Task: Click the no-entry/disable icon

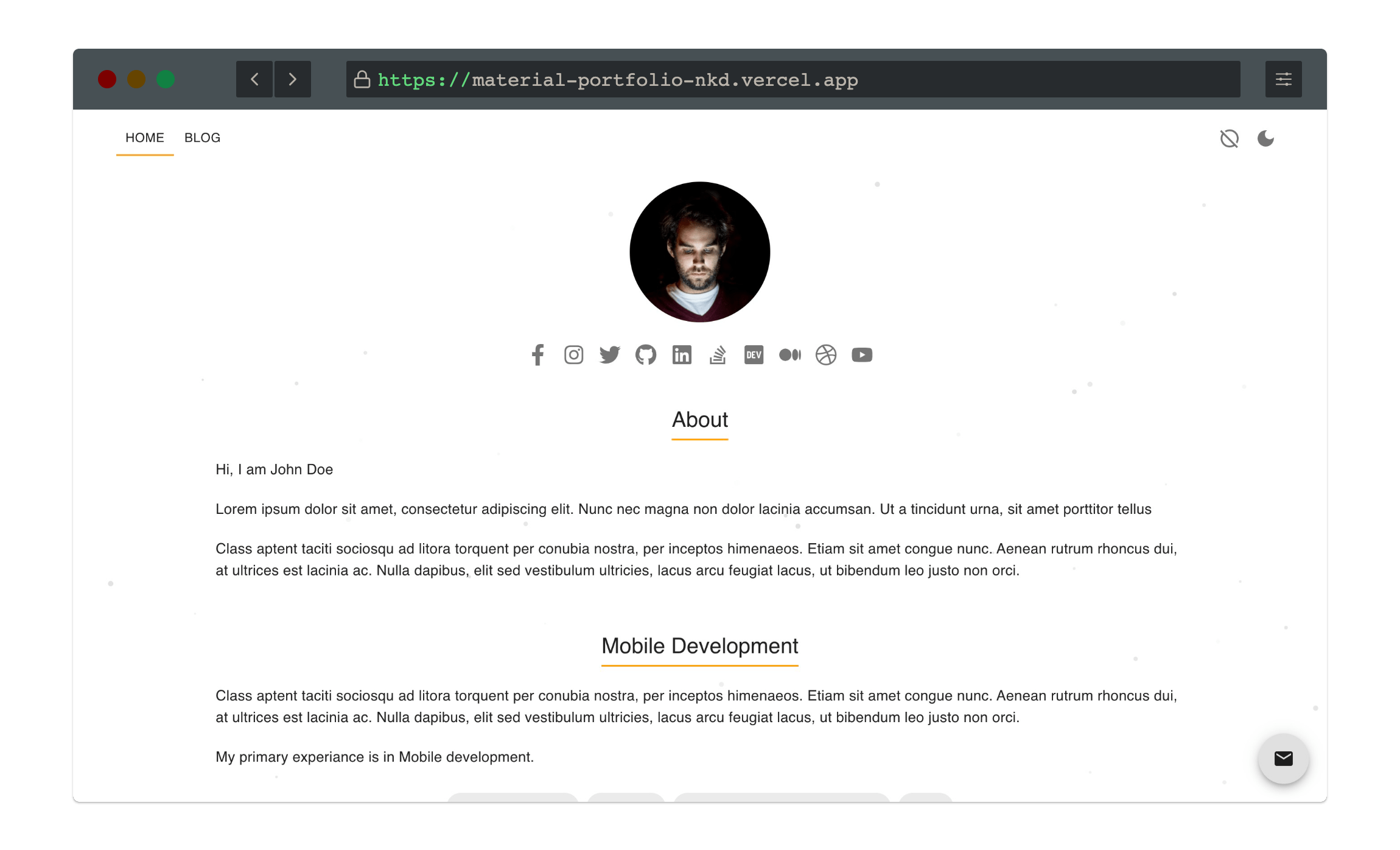Action: click(x=1228, y=139)
